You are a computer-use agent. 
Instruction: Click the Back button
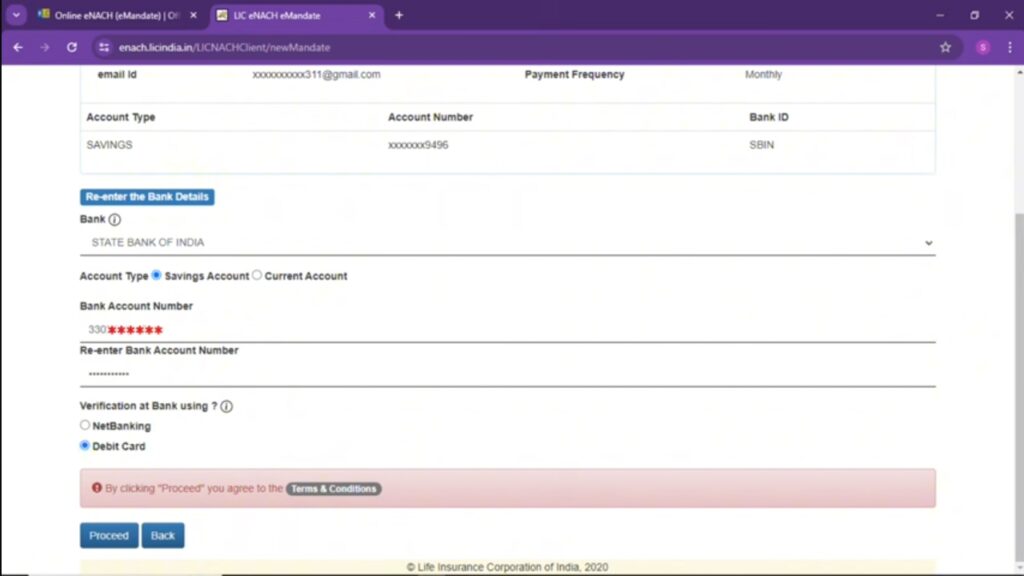coord(163,536)
